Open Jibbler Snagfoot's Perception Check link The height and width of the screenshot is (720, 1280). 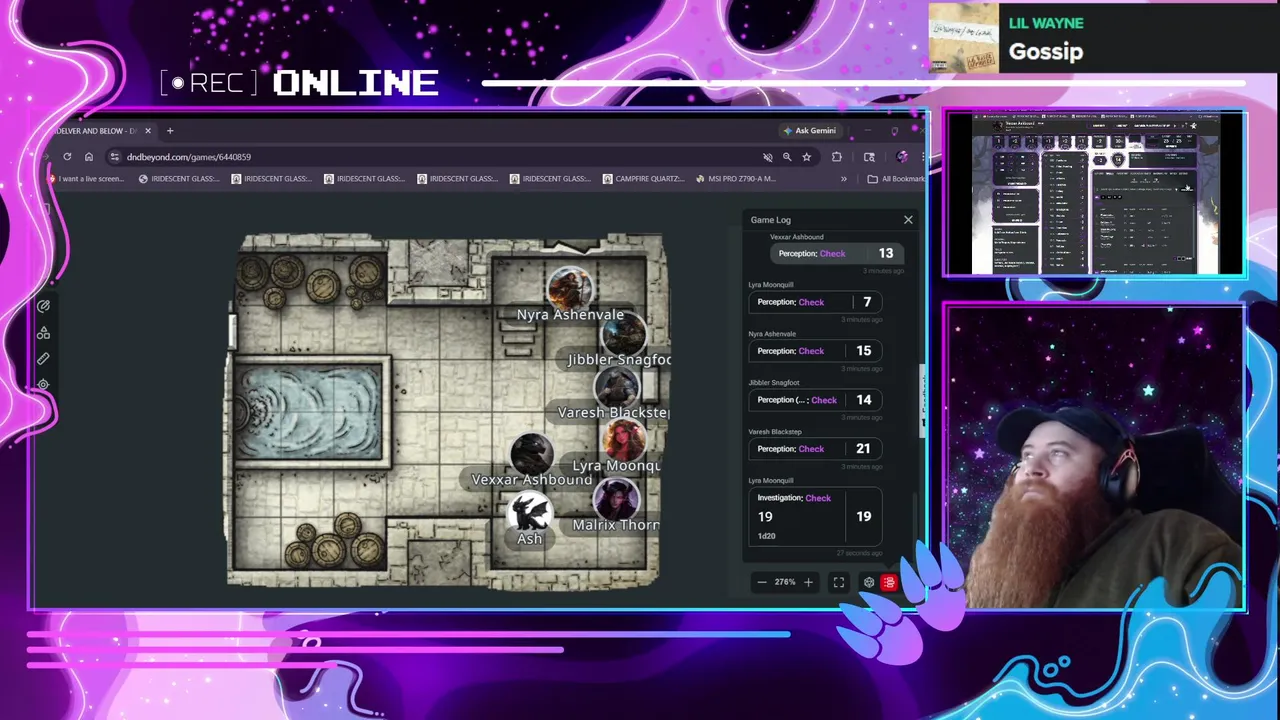click(x=824, y=400)
